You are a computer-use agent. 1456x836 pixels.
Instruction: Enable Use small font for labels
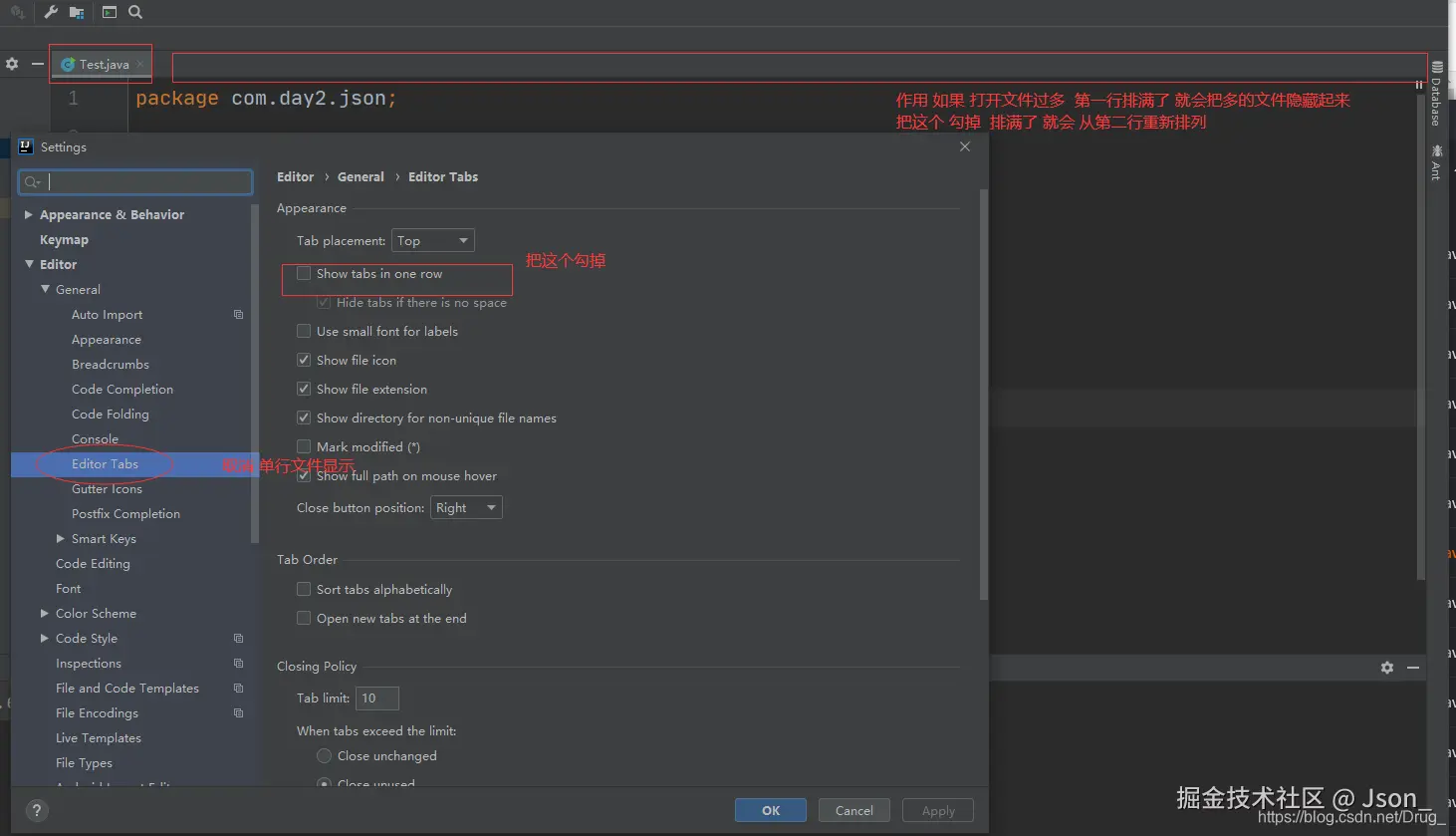click(304, 332)
